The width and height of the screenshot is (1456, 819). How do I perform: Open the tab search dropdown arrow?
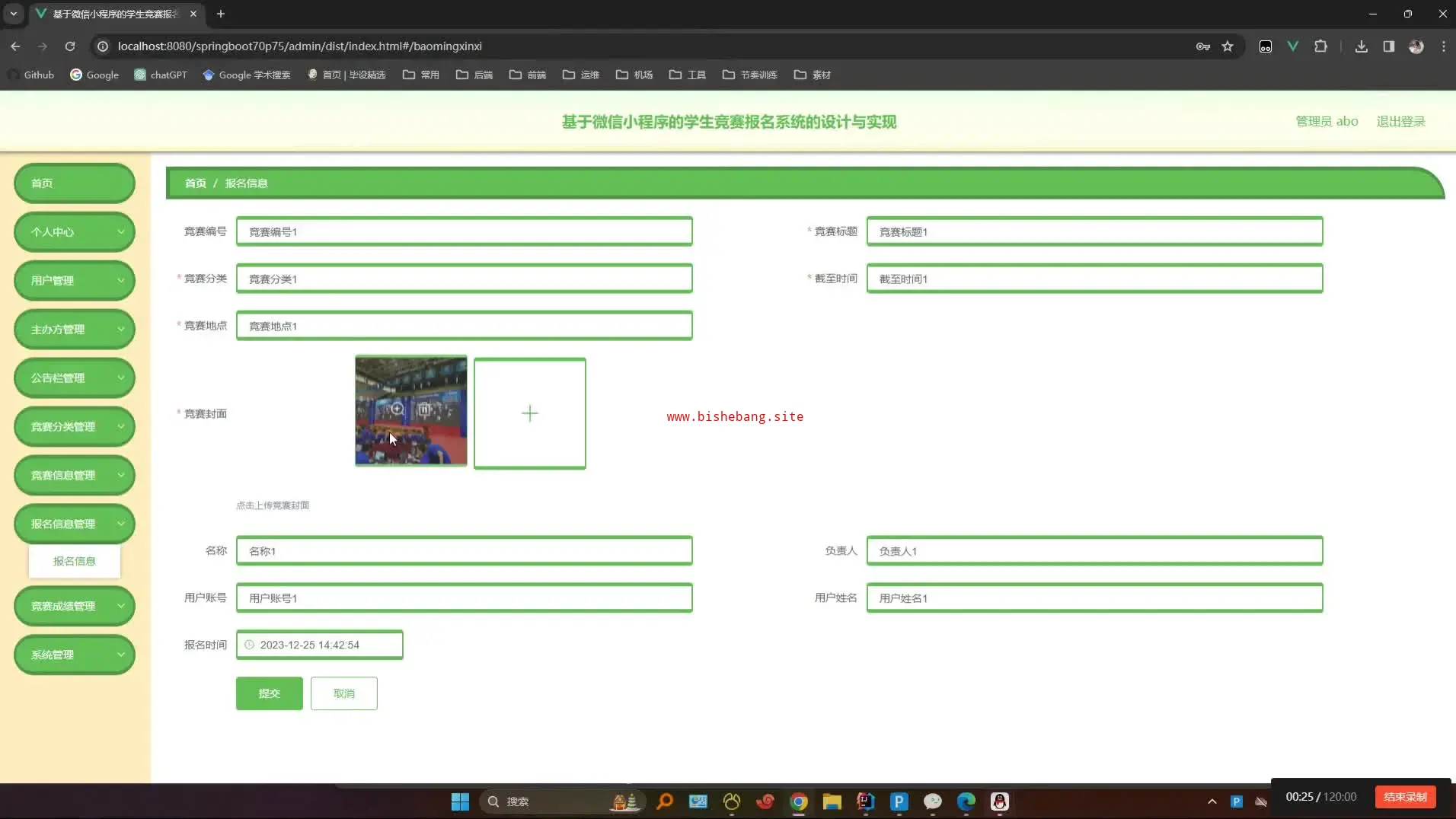tap(14, 14)
